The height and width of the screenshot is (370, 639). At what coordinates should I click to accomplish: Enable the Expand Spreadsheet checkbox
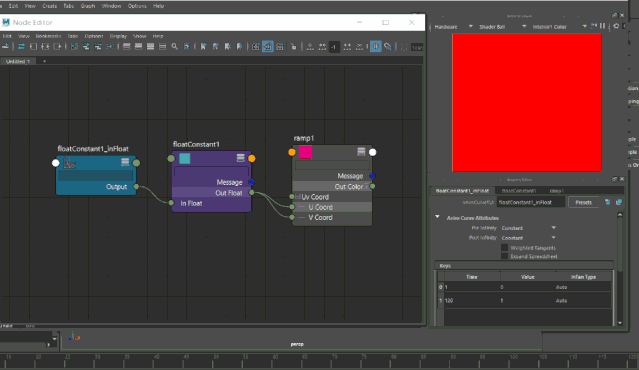point(505,256)
